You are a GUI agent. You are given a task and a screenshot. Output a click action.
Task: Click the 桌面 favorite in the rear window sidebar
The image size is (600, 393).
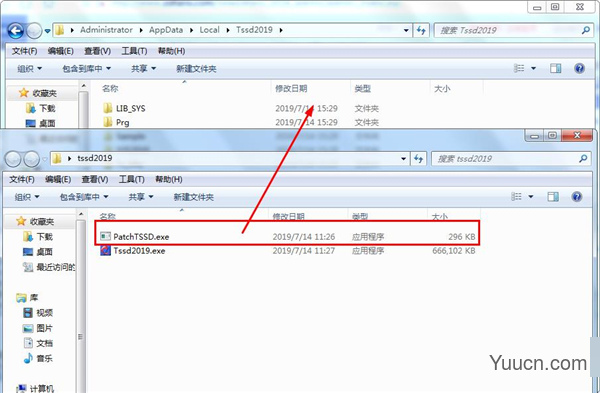(40, 123)
